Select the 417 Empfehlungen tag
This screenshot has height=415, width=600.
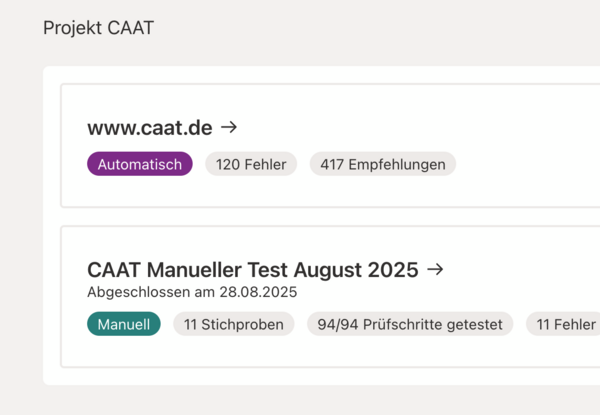pyautogui.click(x=382, y=164)
